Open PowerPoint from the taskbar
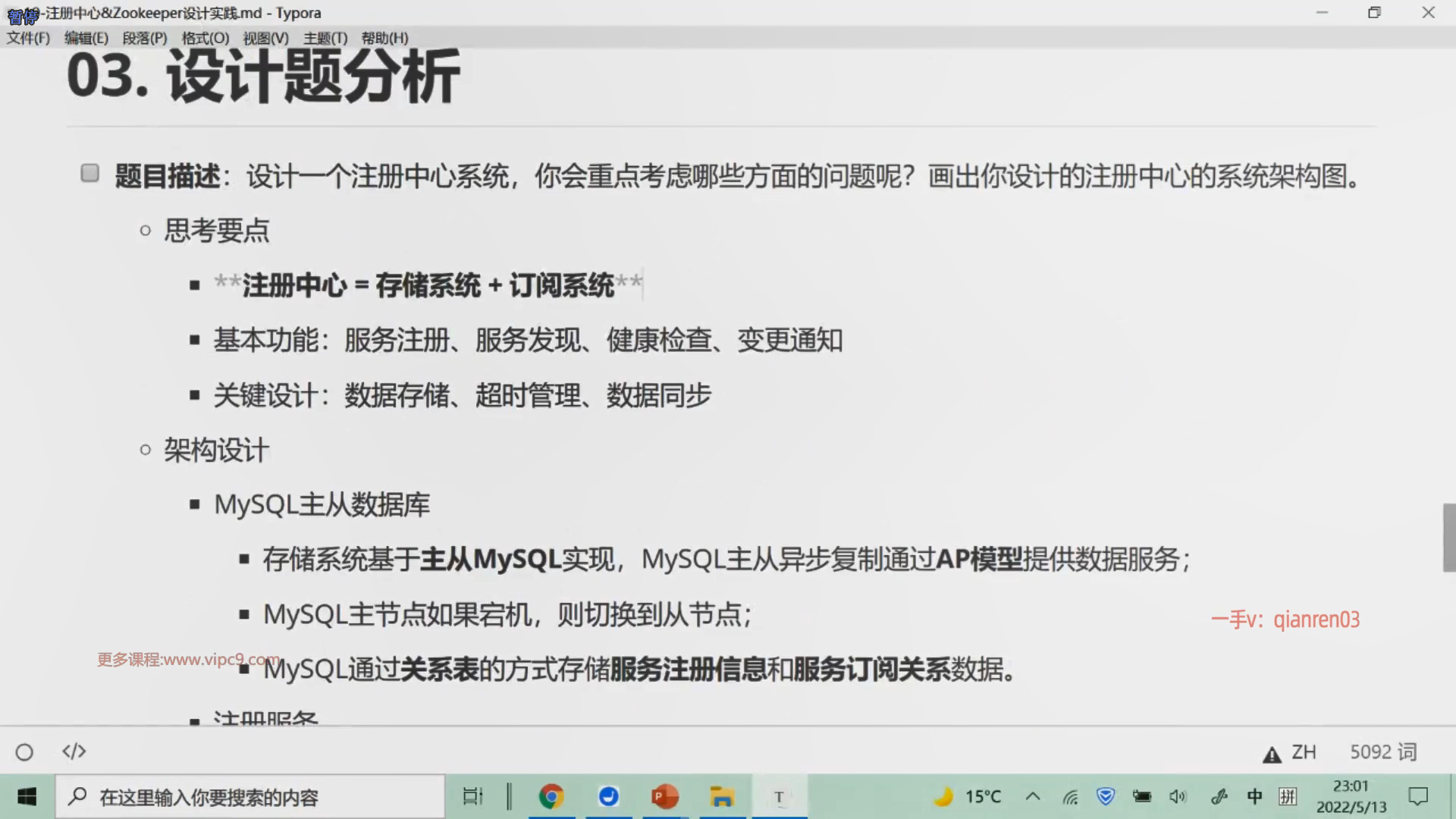This screenshot has width=1456, height=819. point(665,796)
